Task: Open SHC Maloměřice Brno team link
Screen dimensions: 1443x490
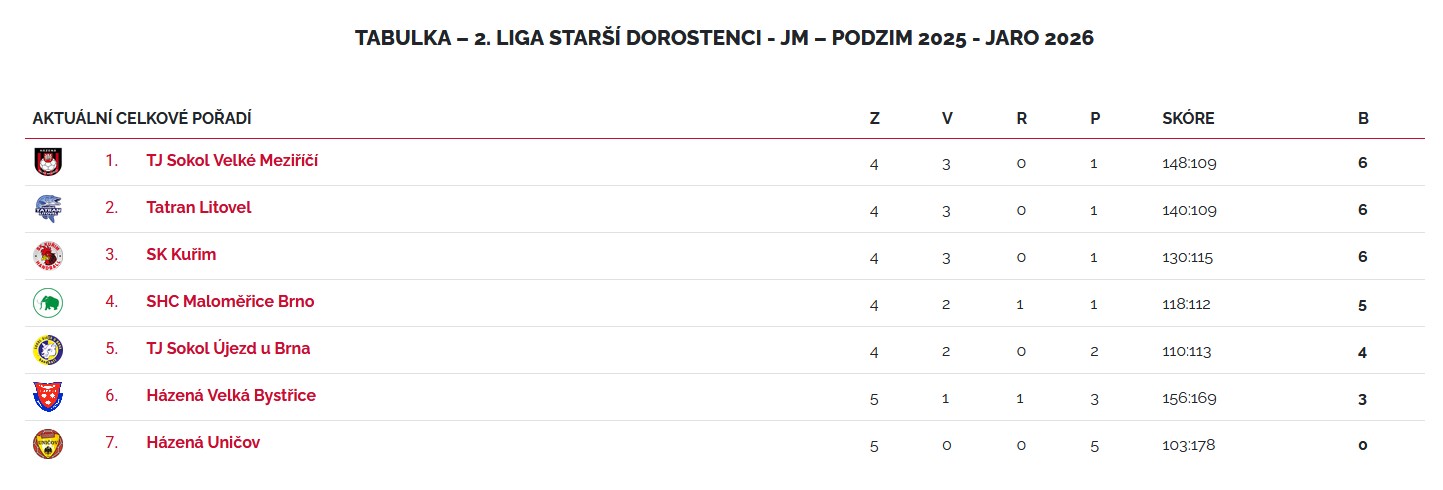Action: [x=230, y=301]
